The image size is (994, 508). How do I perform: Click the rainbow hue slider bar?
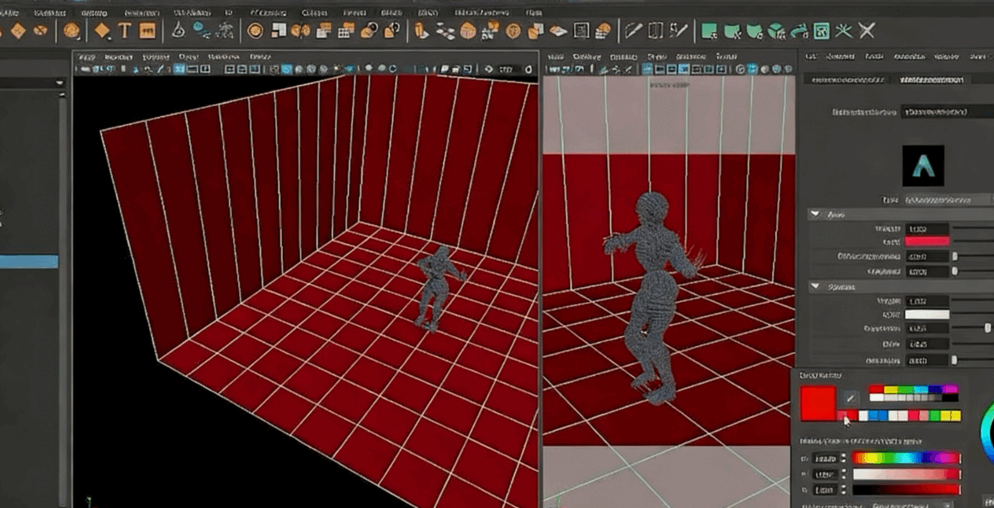[x=905, y=459]
